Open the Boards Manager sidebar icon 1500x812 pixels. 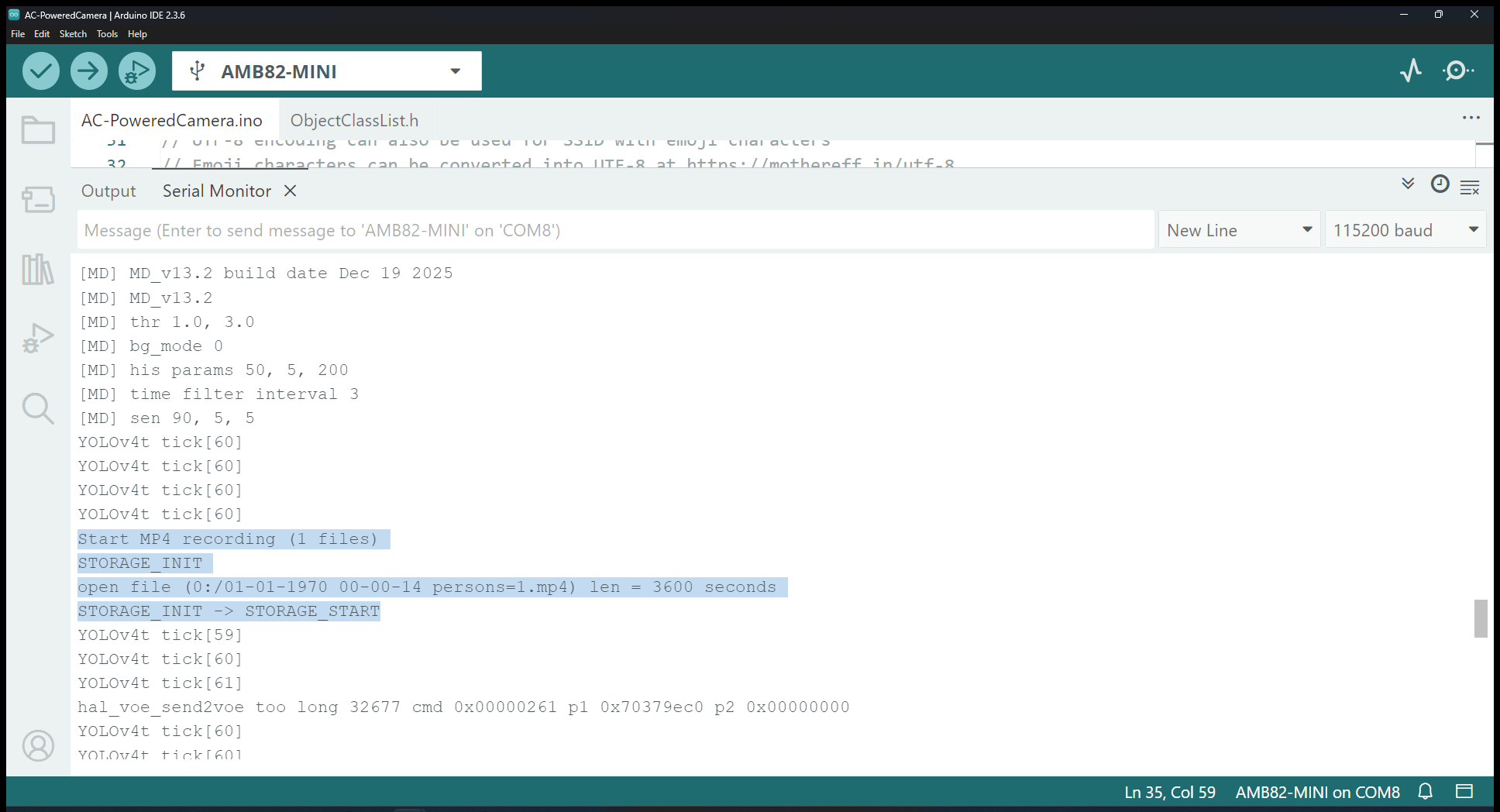38,199
